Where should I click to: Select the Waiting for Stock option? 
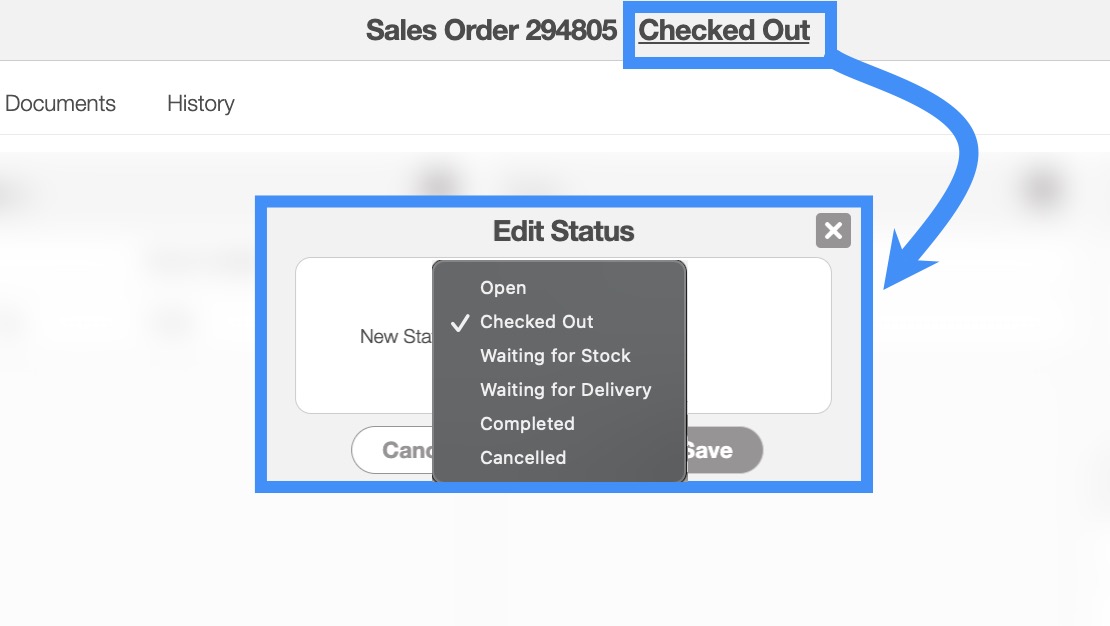(555, 356)
